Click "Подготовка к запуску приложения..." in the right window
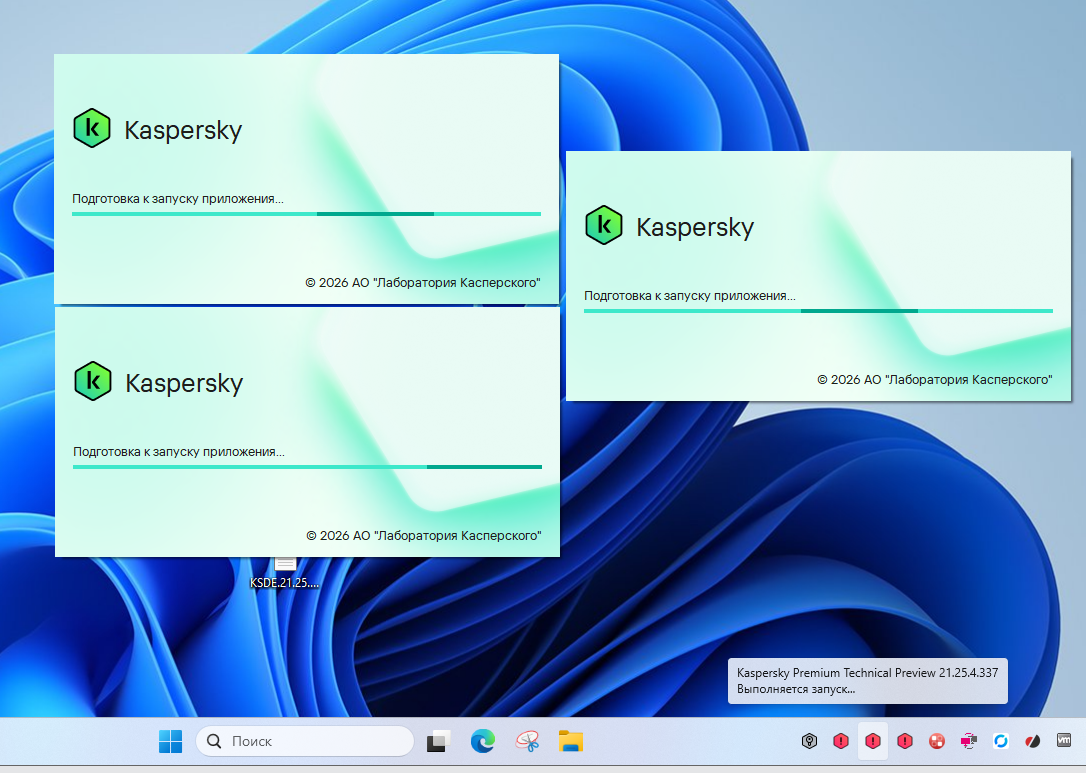Viewport: 1086px width, 773px height. pyautogui.click(x=690, y=296)
